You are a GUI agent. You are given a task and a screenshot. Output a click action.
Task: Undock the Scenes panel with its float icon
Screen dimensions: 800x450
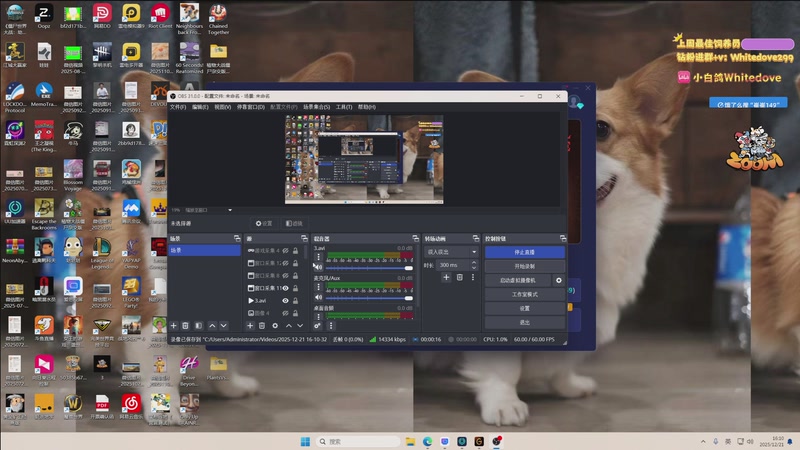click(x=237, y=238)
